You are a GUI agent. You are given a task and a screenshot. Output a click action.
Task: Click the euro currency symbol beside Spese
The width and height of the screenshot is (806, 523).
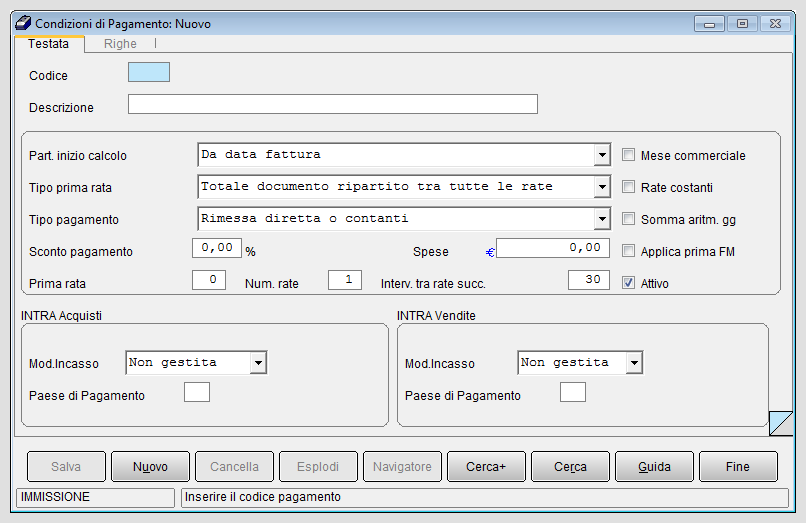pyautogui.click(x=490, y=252)
